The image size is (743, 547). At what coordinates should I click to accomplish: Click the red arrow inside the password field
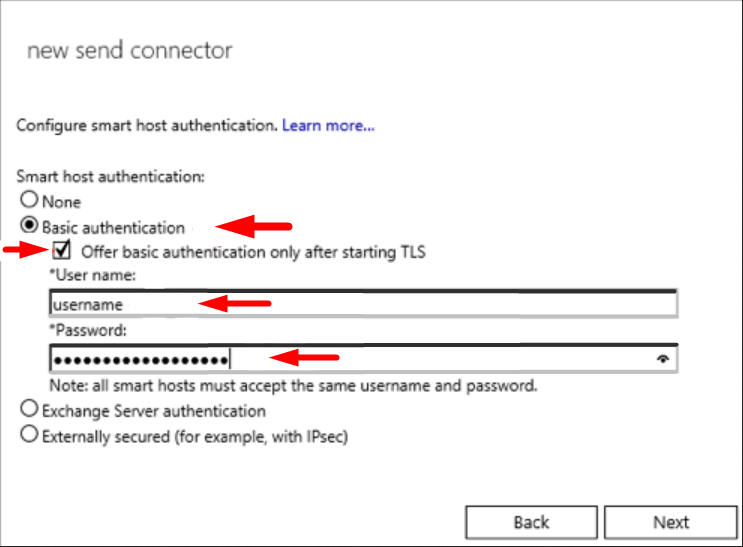[x=304, y=357]
